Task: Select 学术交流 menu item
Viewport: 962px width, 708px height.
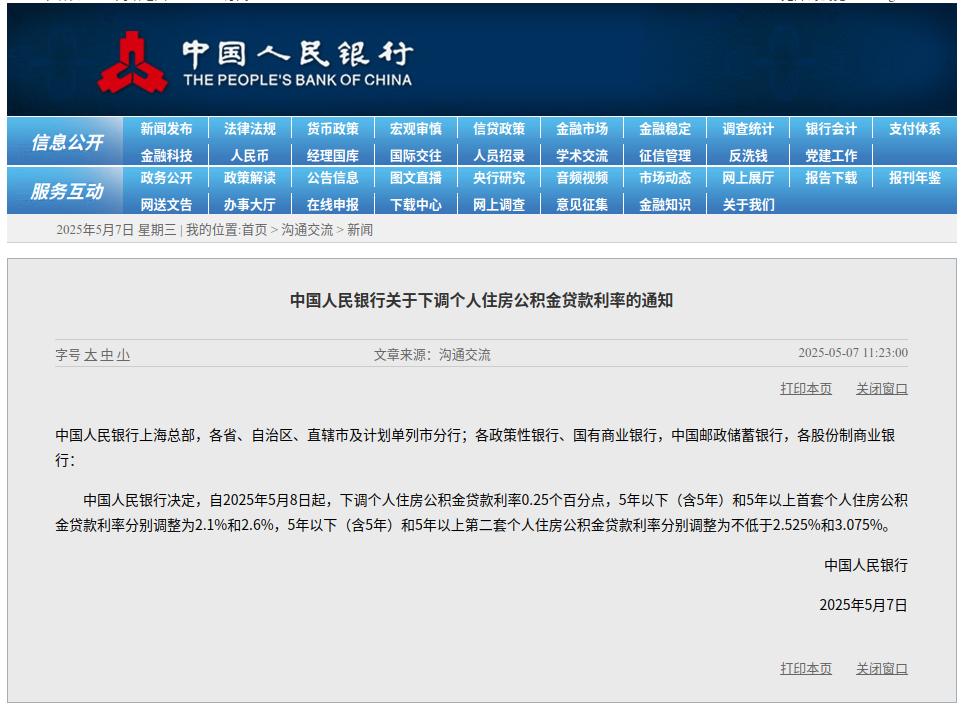Action: (x=582, y=156)
